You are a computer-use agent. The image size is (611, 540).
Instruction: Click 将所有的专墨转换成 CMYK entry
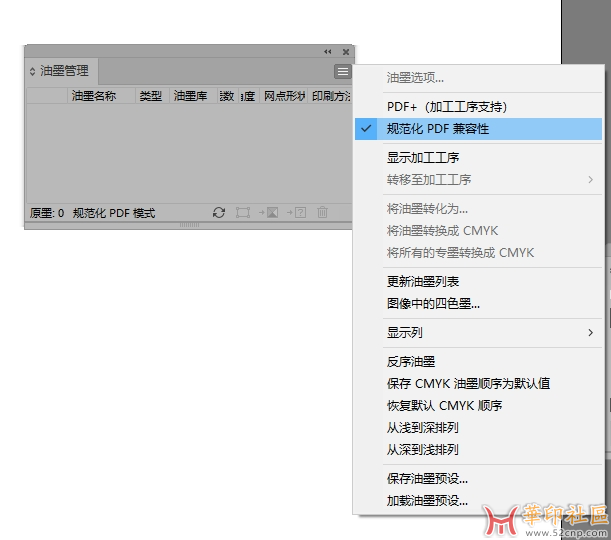click(479, 253)
